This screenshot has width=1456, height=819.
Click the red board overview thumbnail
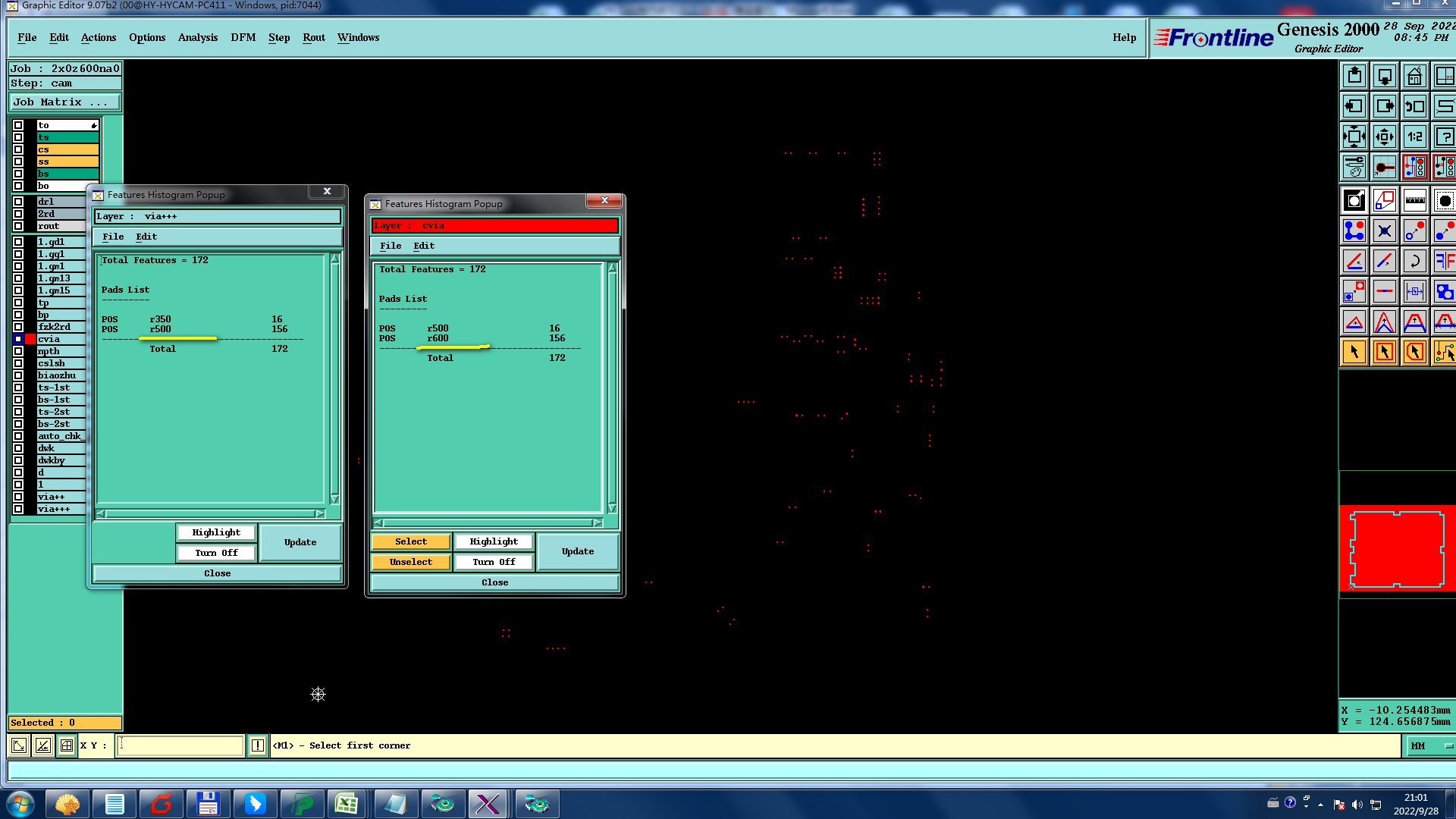click(x=1397, y=549)
